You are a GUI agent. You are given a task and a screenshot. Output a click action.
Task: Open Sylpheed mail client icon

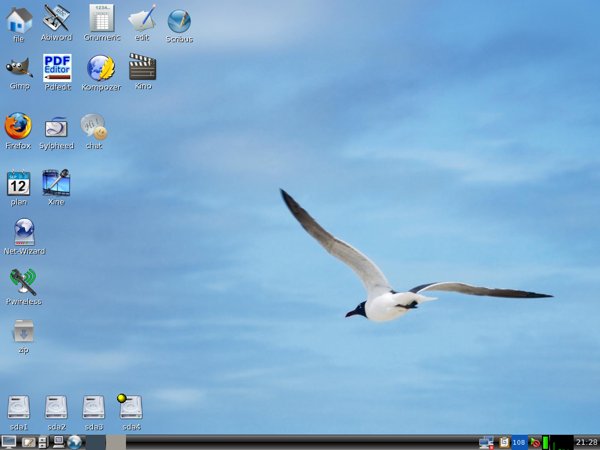pos(57,127)
